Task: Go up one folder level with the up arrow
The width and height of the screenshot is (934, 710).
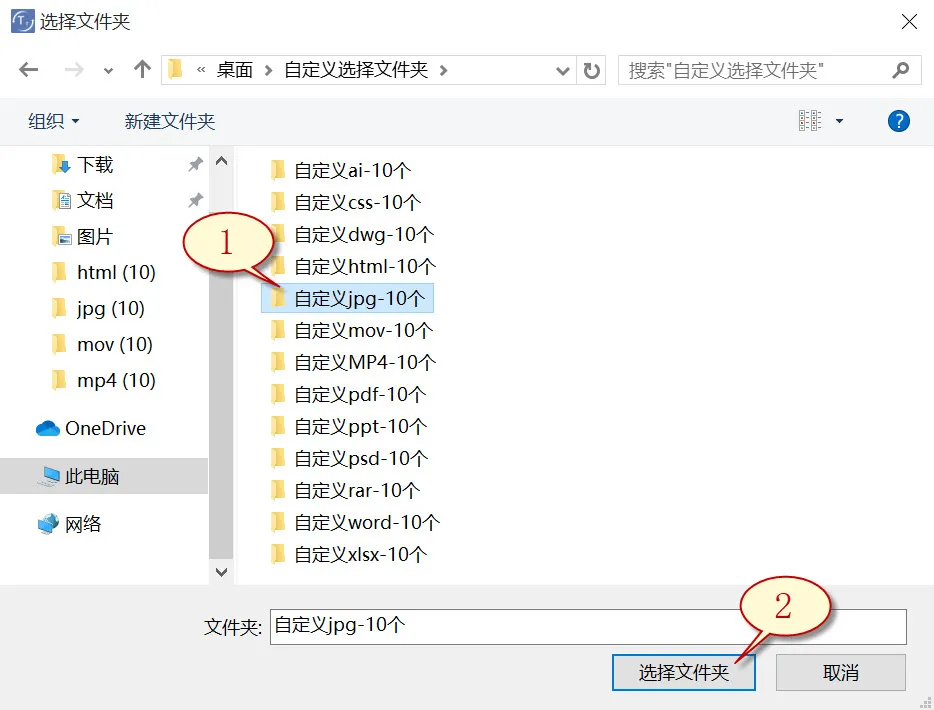Action: click(141, 69)
